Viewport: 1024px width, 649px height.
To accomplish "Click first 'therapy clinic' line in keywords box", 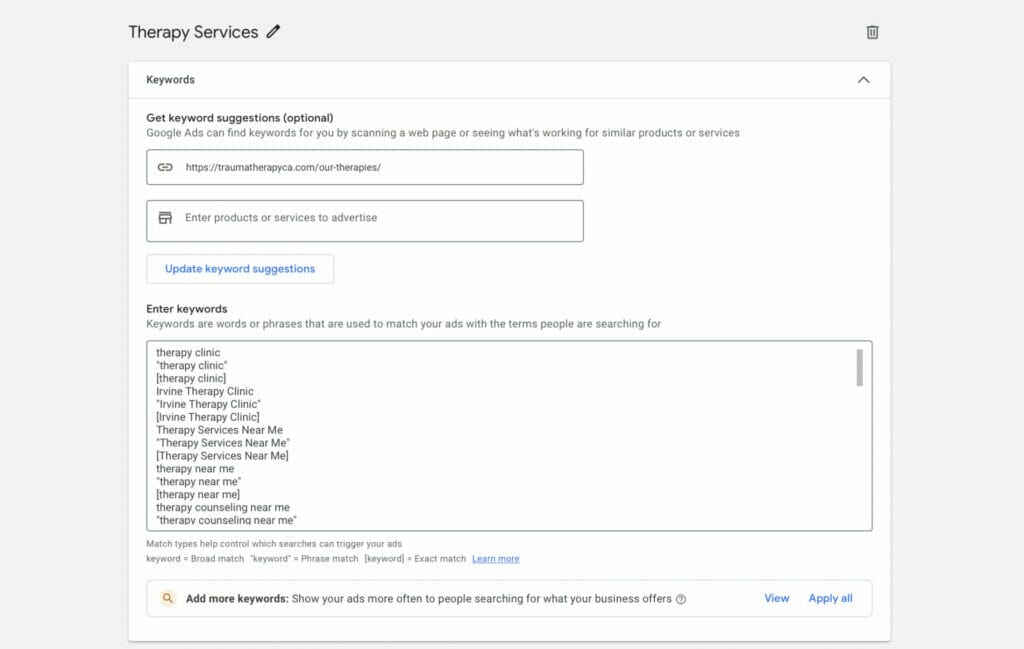I will 188,353.
